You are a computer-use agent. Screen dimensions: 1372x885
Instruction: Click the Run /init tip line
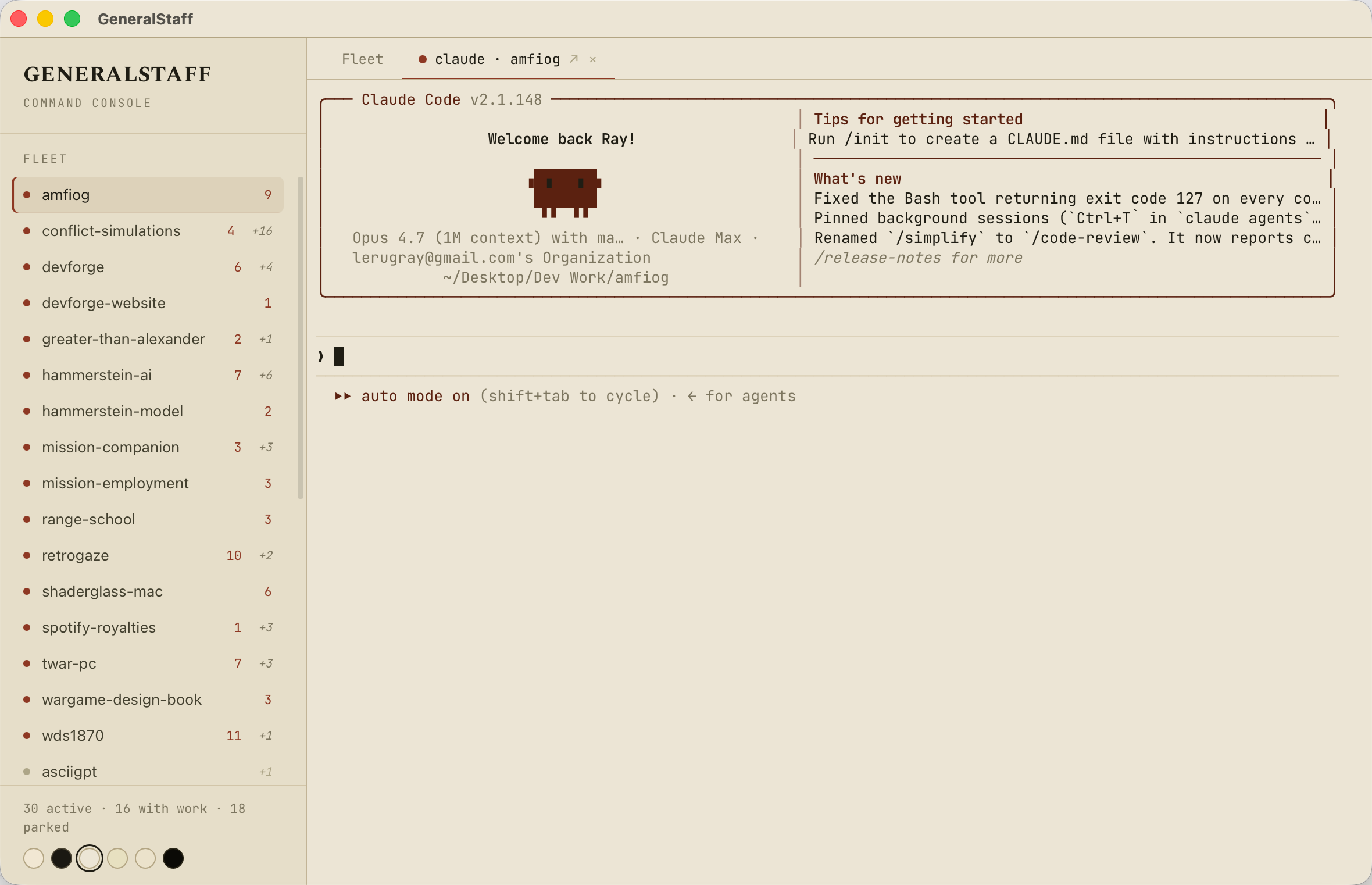click(1062, 139)
